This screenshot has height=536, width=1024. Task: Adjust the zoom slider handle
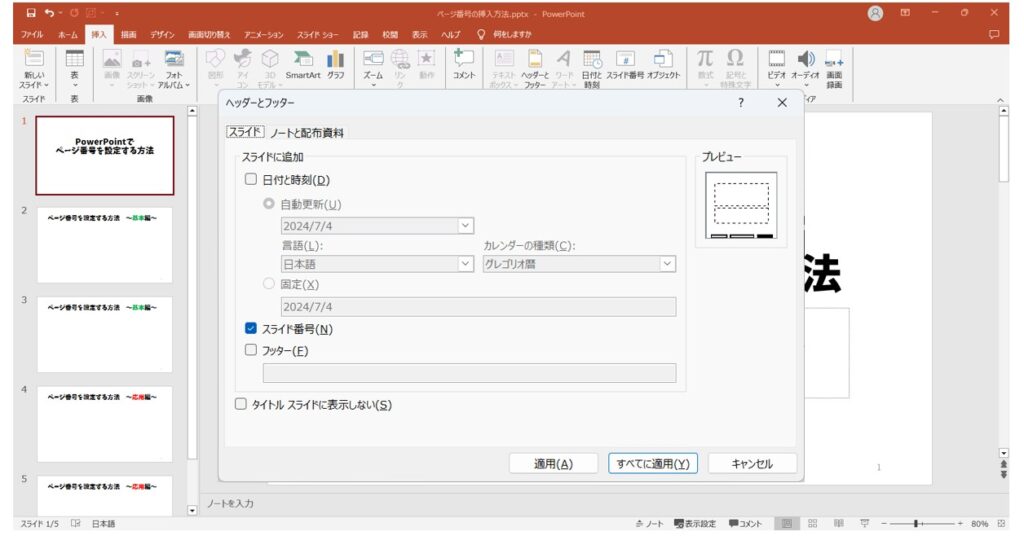pos(916,524)
